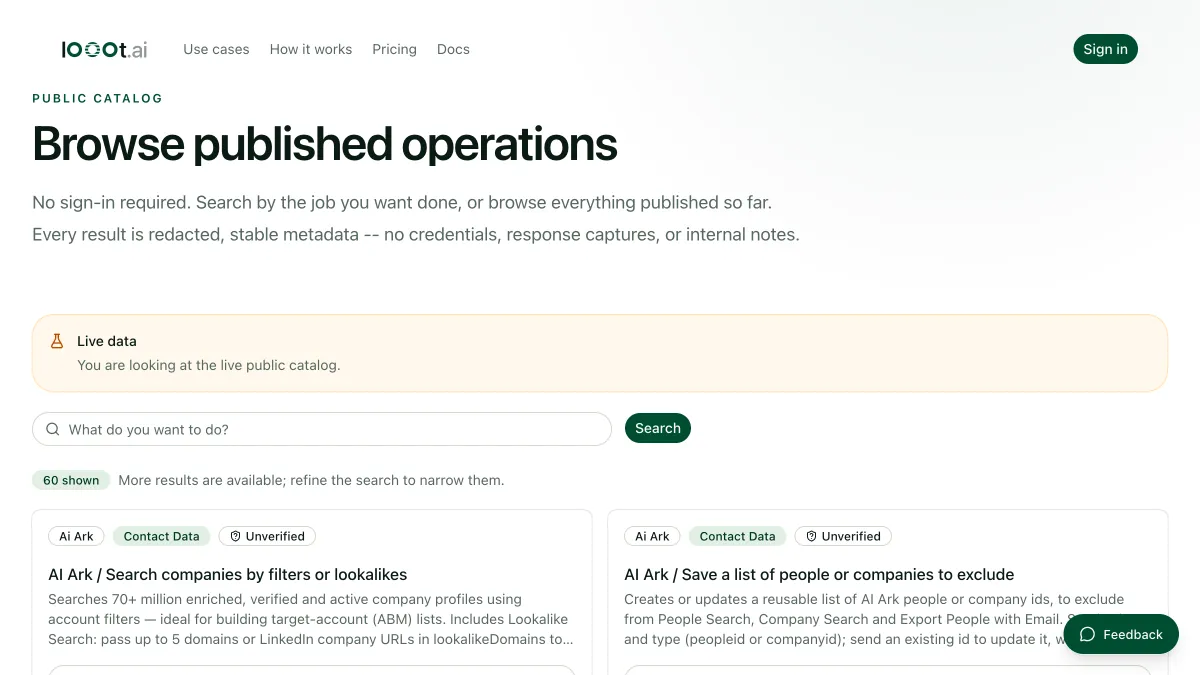Click the loot.ai logo
The image size is (1200, 675).
104,49
